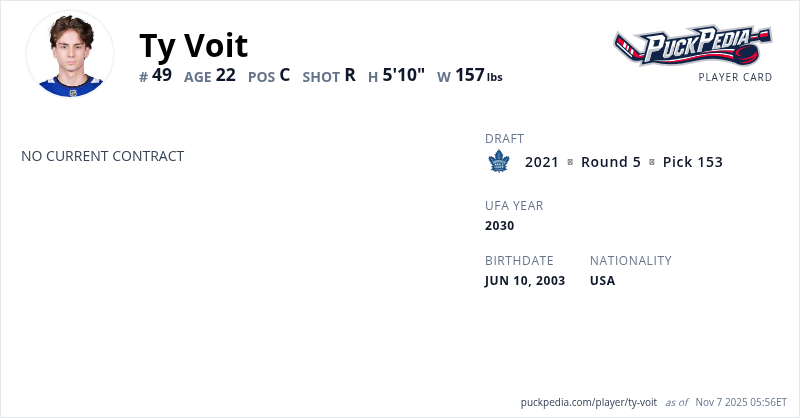Screen dimensions: 800x418
Task: Click the weight value 157 lbs
Action: (x=478, y=75)
